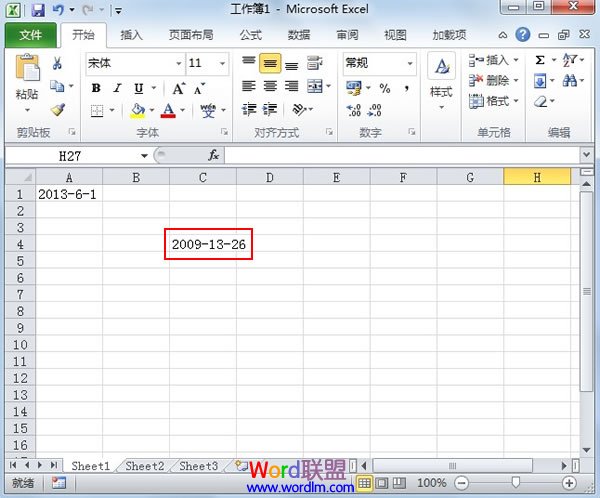Undo the last action
The image size is (600, 498).
(58, 10)
